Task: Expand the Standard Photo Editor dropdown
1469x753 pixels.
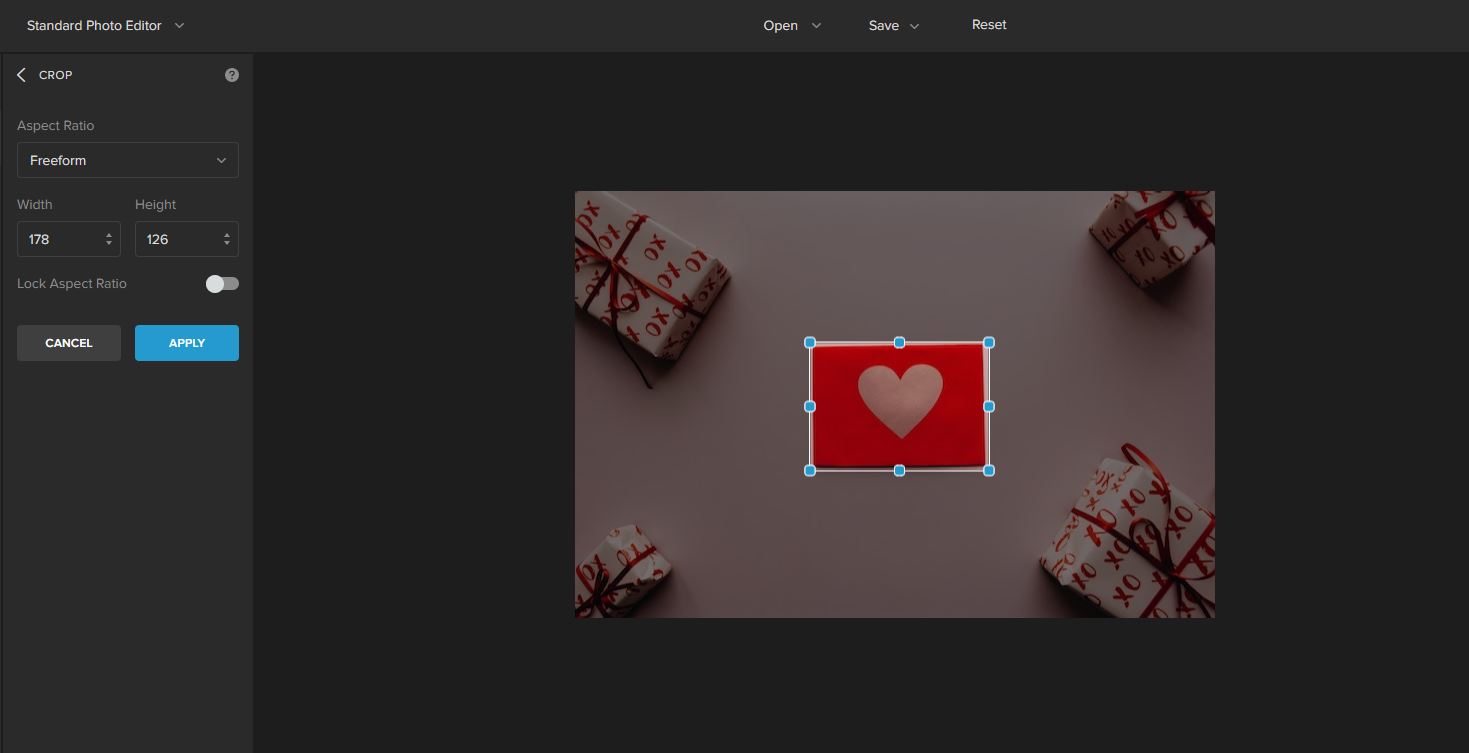Action: pyautogui.click(x=105, y=25)
